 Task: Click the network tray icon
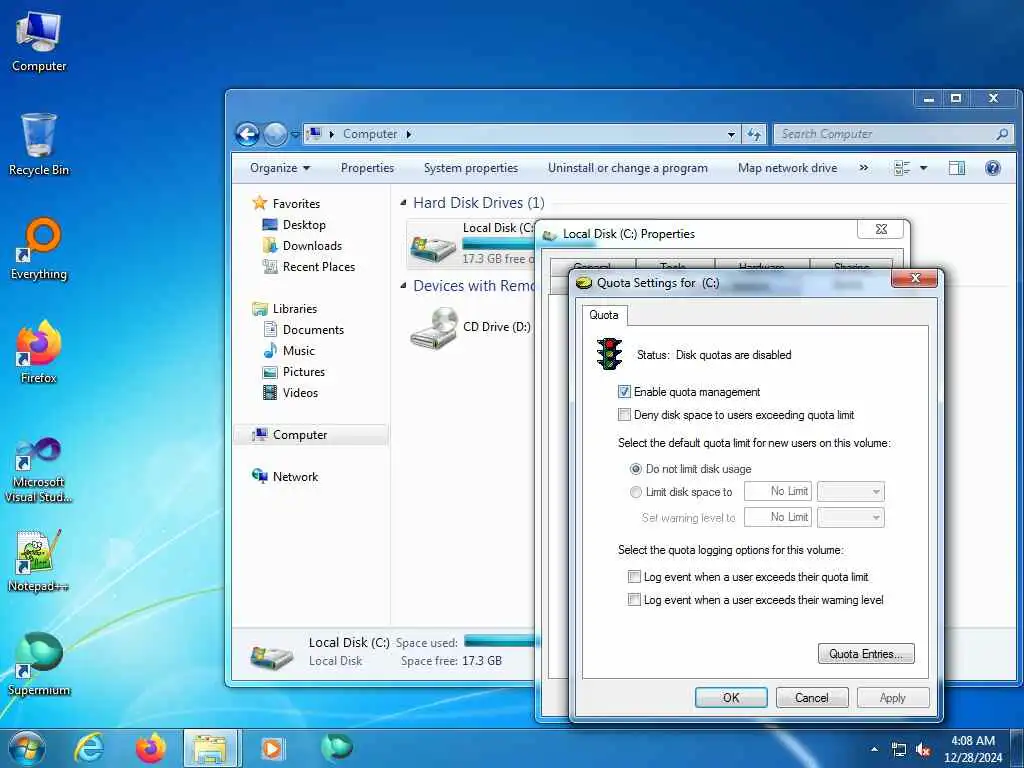click(x=899, y=750)
